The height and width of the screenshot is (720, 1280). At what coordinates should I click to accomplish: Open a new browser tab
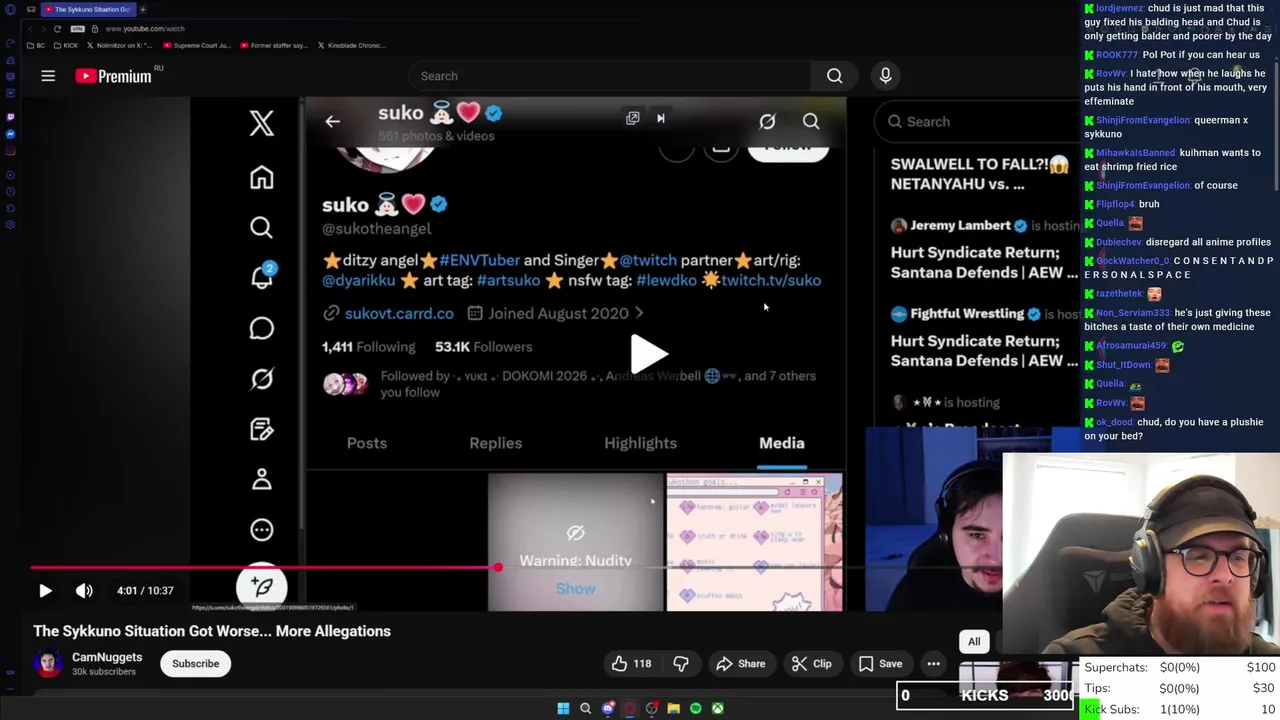tap(142, 9)
